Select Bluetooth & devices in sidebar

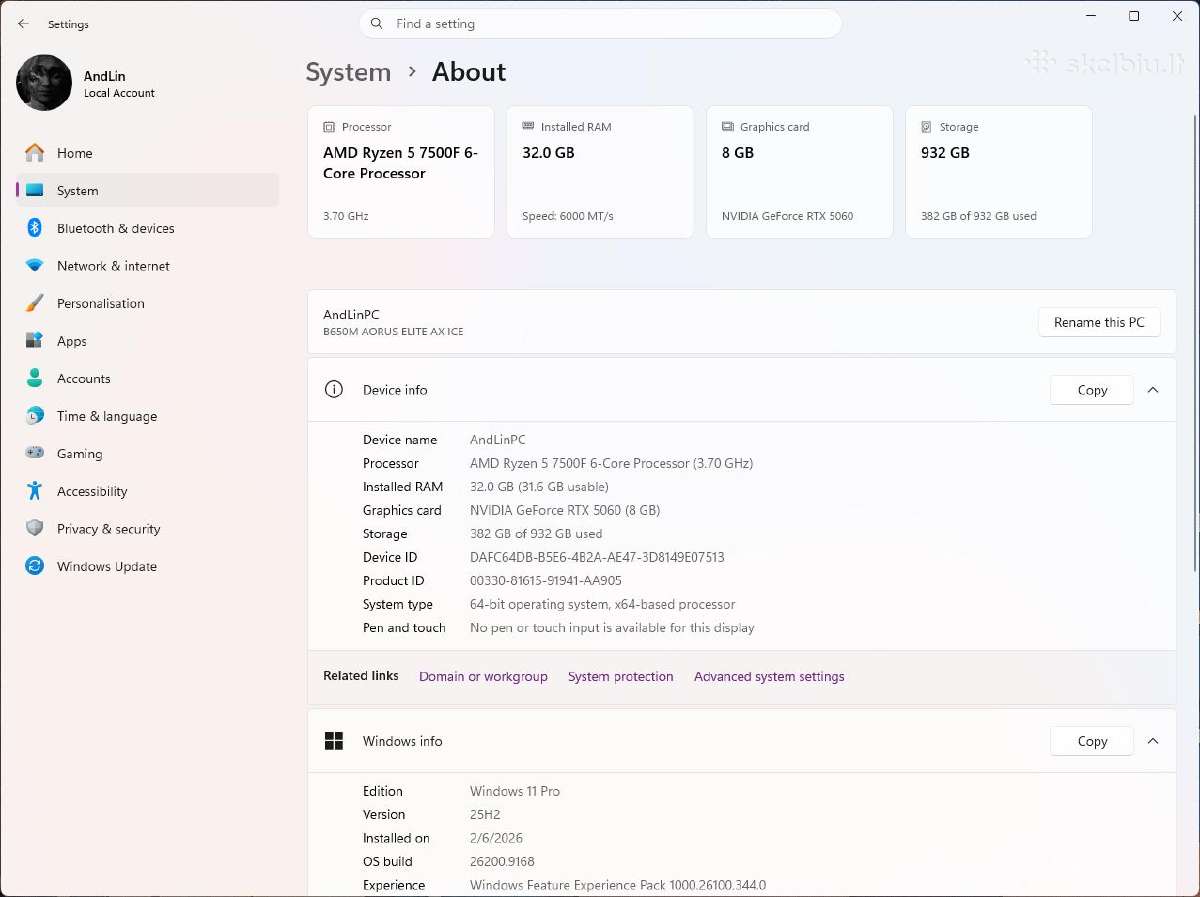(147, 228)
